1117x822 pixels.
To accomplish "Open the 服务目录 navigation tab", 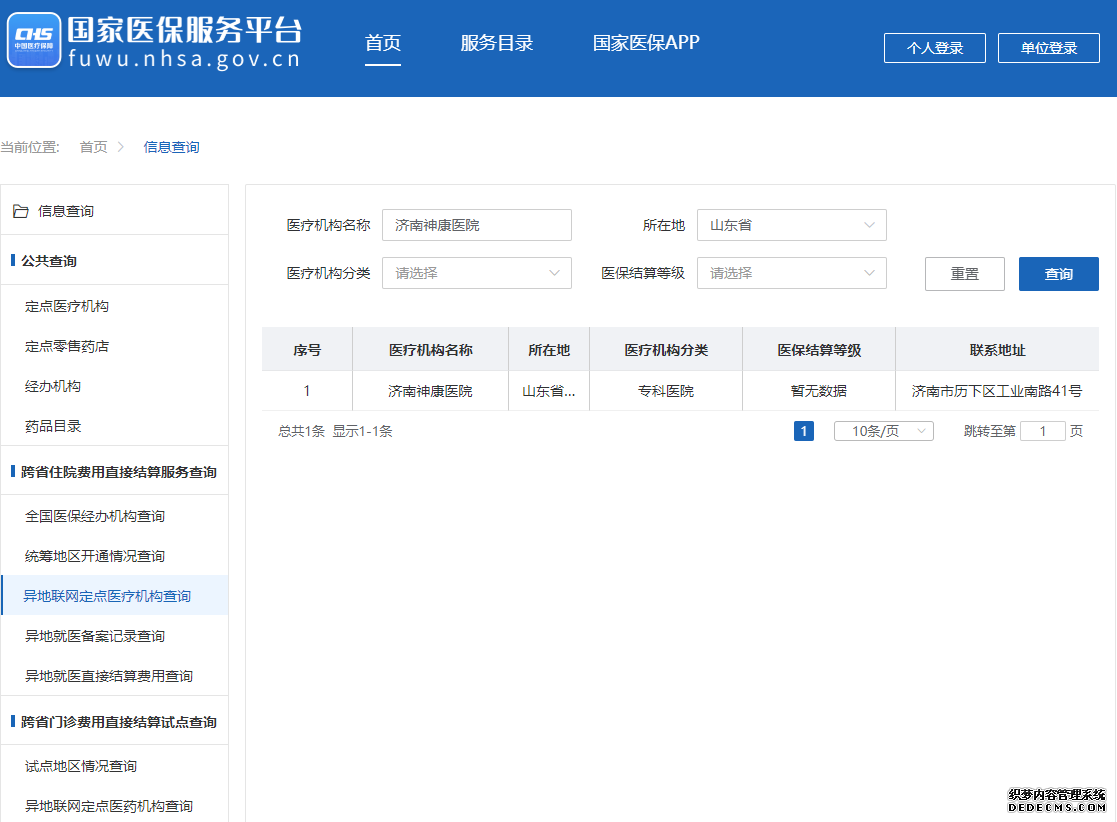I will click(497, 43).
